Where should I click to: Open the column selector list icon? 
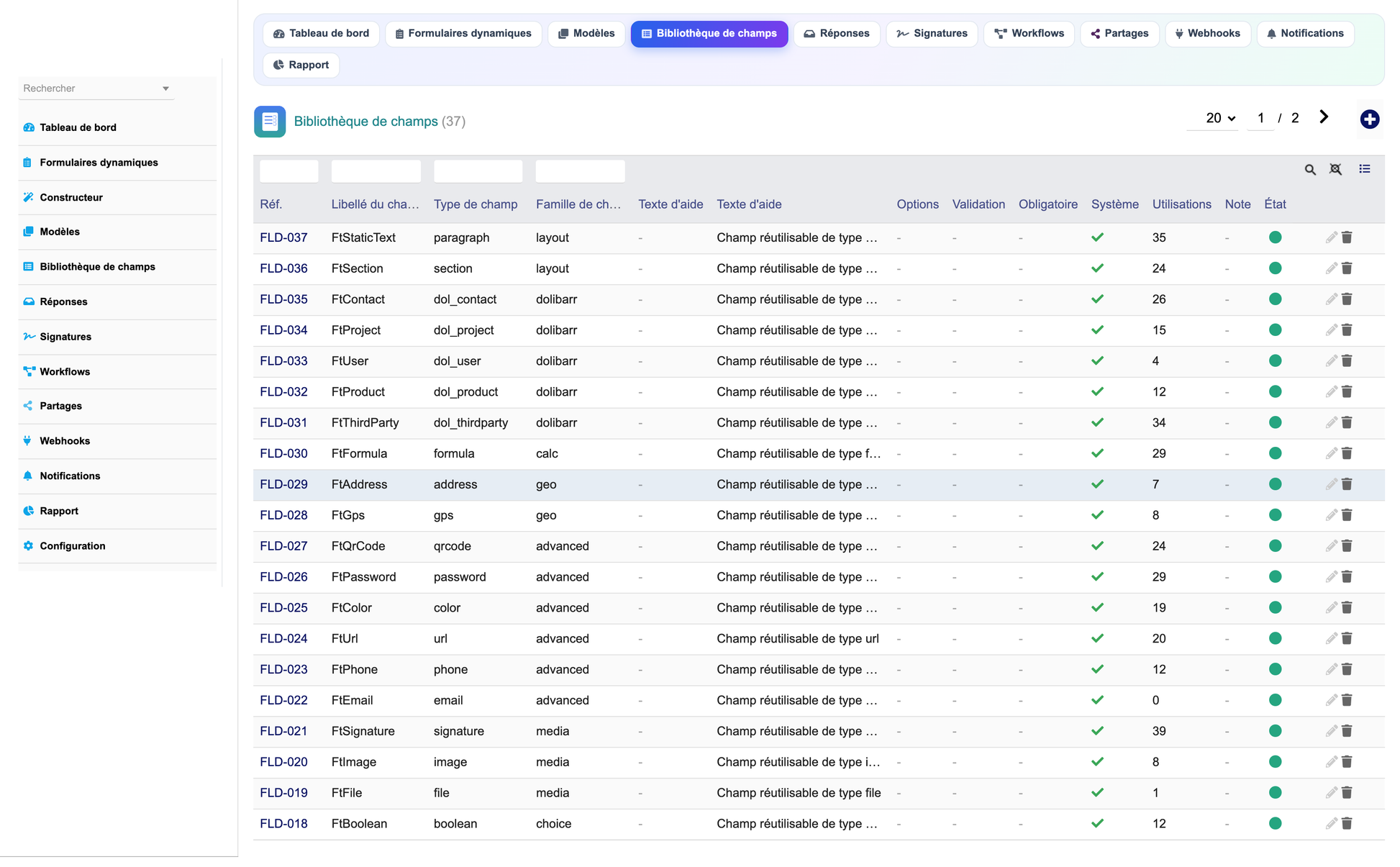pos(1364,169)
